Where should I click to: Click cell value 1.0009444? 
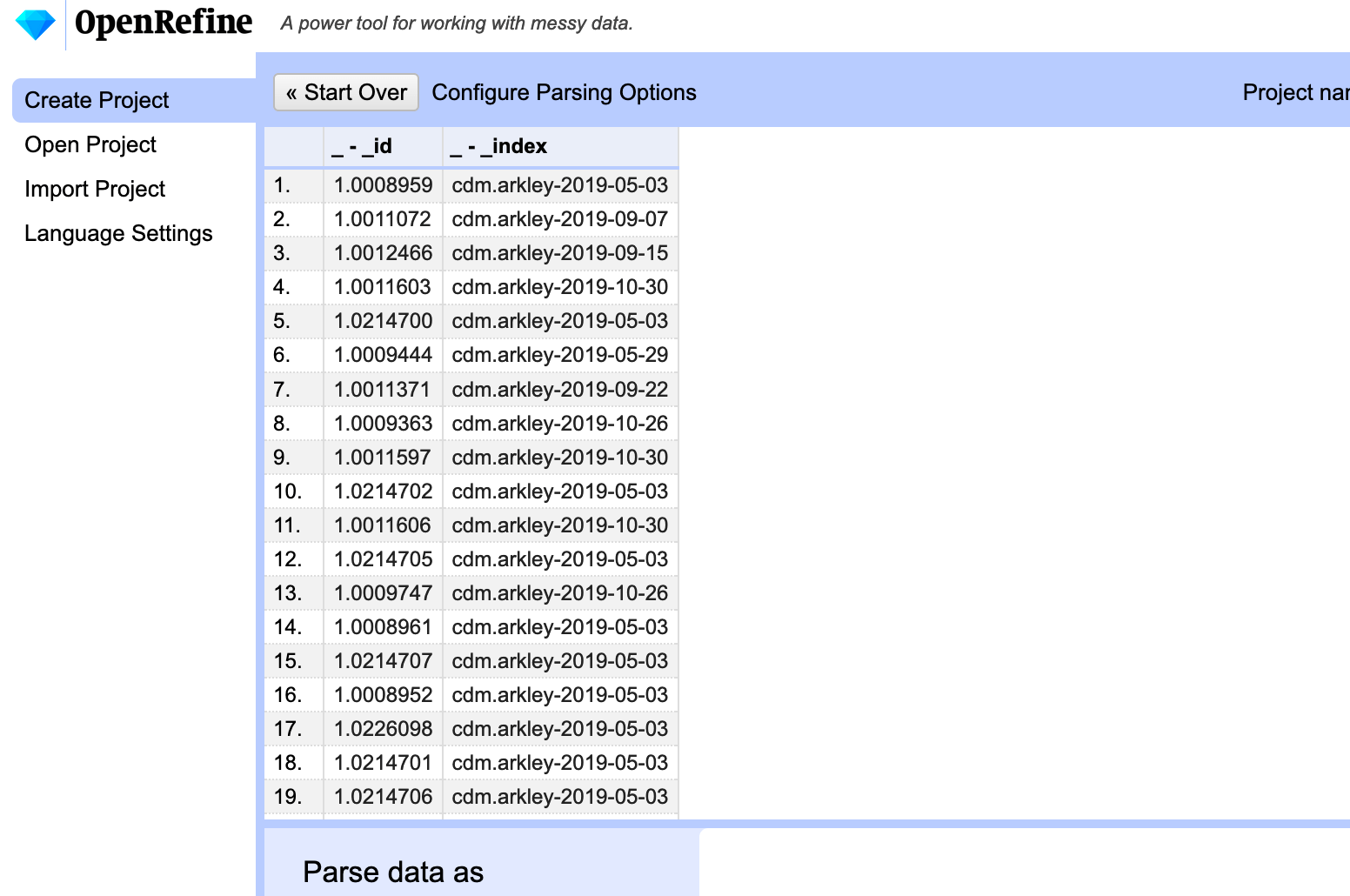[383, 355]
